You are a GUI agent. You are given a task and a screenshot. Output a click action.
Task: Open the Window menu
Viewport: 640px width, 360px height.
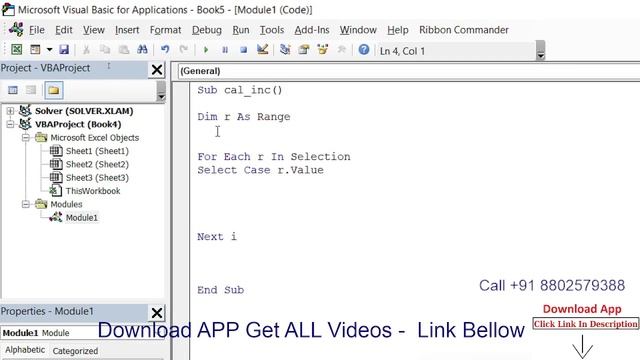click(x=358, y=30)
